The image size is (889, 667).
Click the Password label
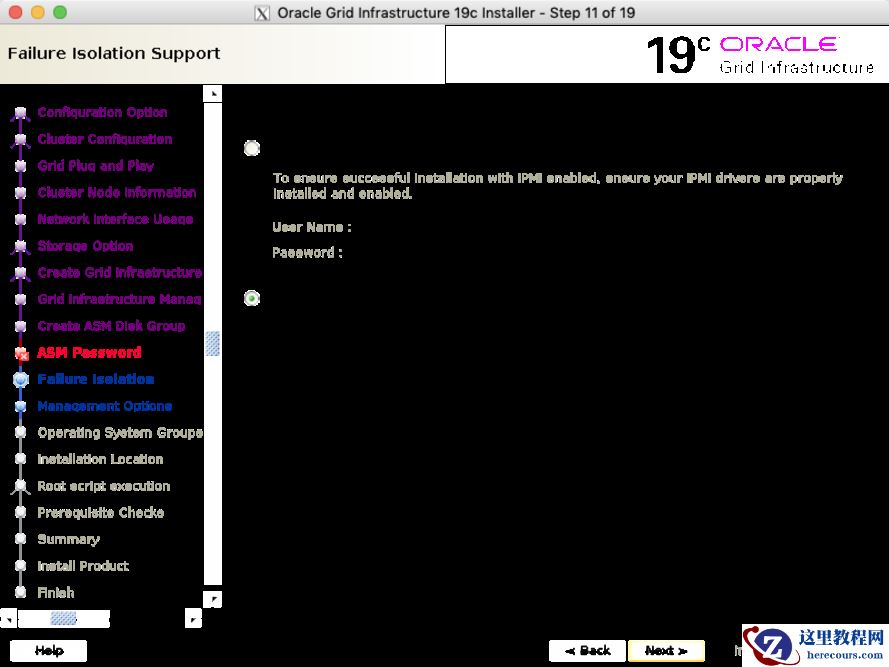click(307, 252)
